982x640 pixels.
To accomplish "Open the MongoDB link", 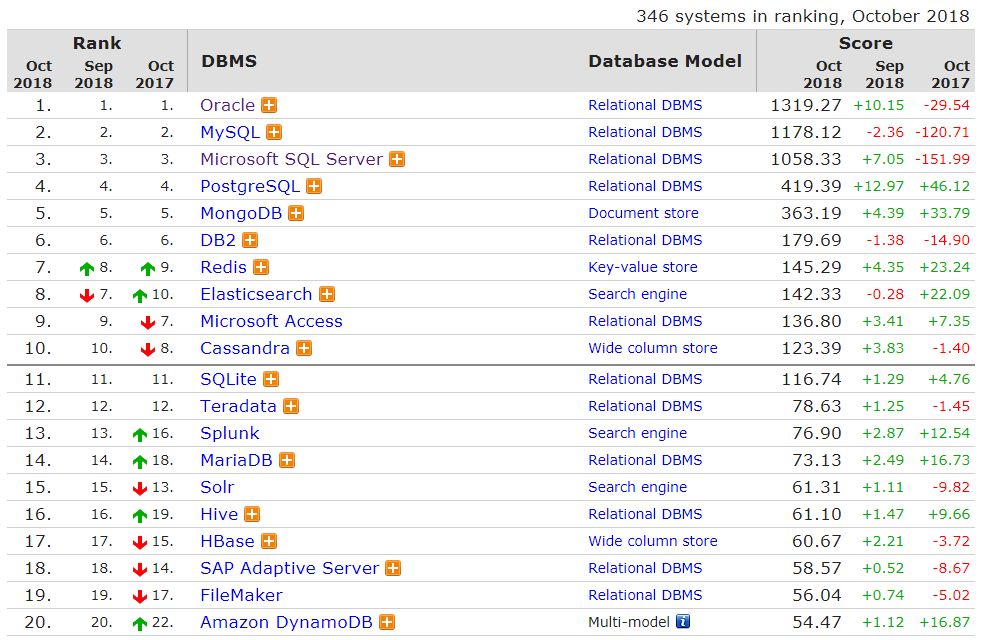I will pyautogui.click(x=241, y=213).
